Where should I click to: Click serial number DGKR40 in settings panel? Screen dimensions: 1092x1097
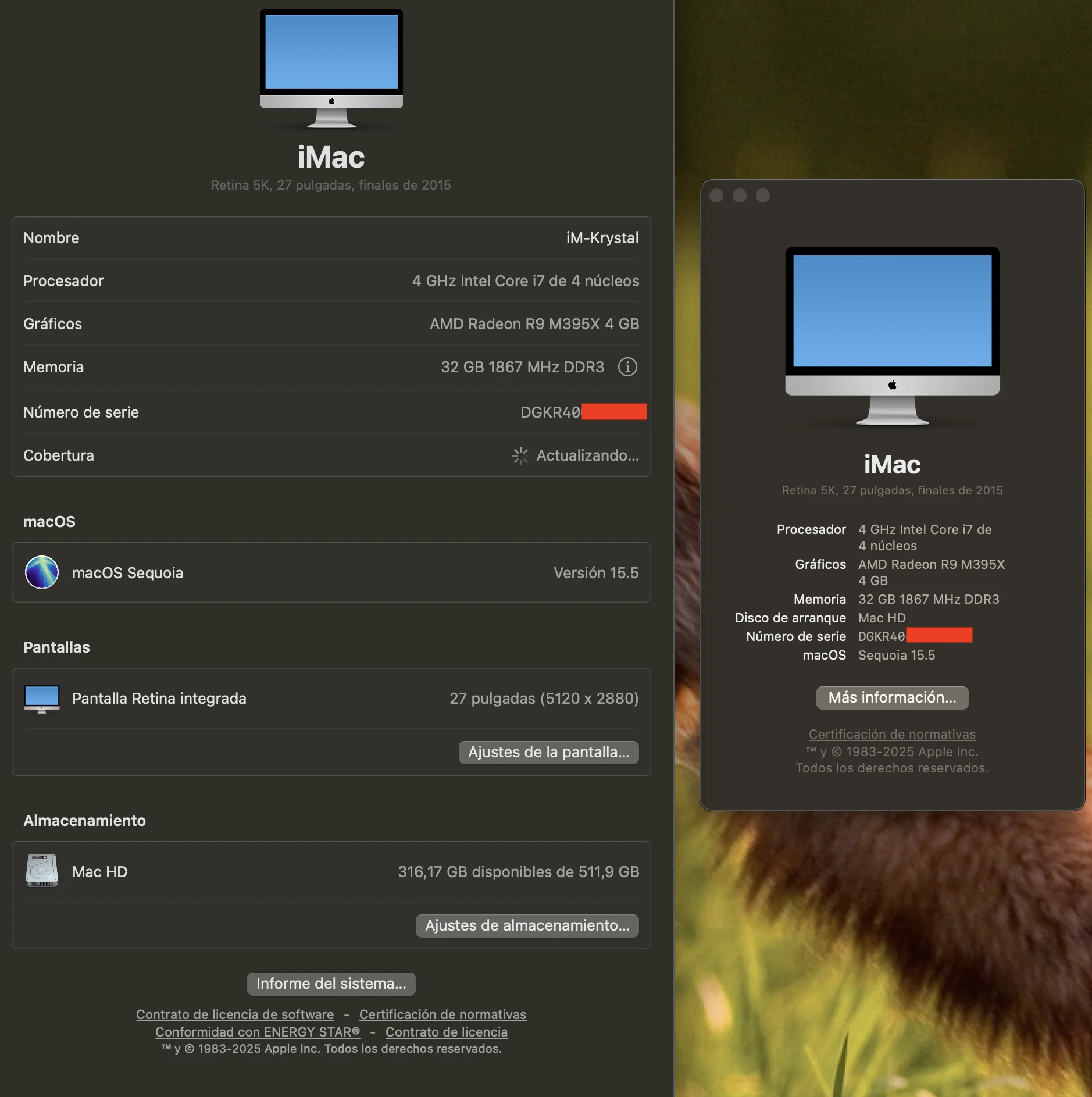click(550, 412)
